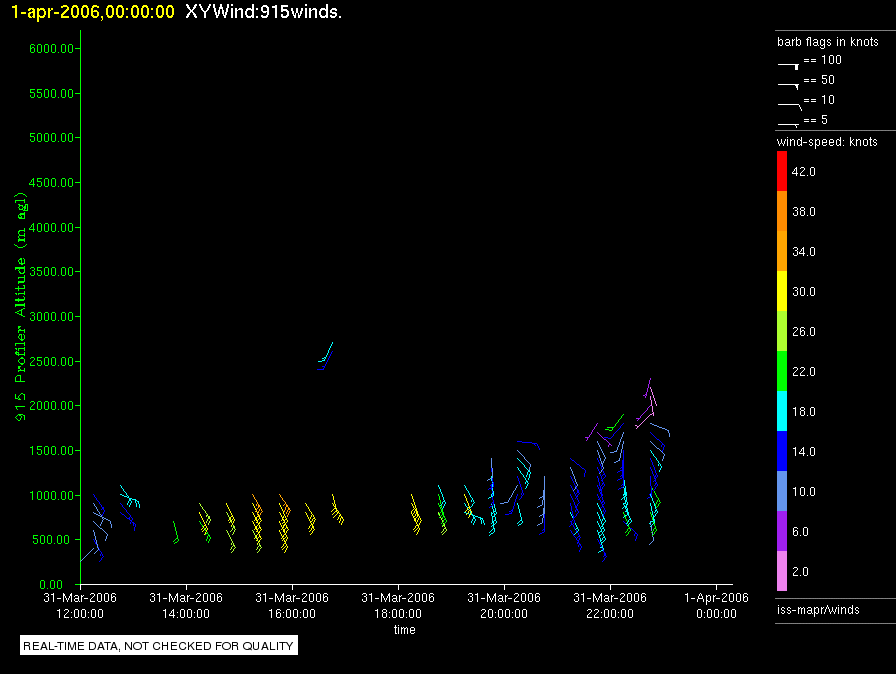Click the 1500.00 altitude tick label
The image size is (896, 674).
coord(52,451)
